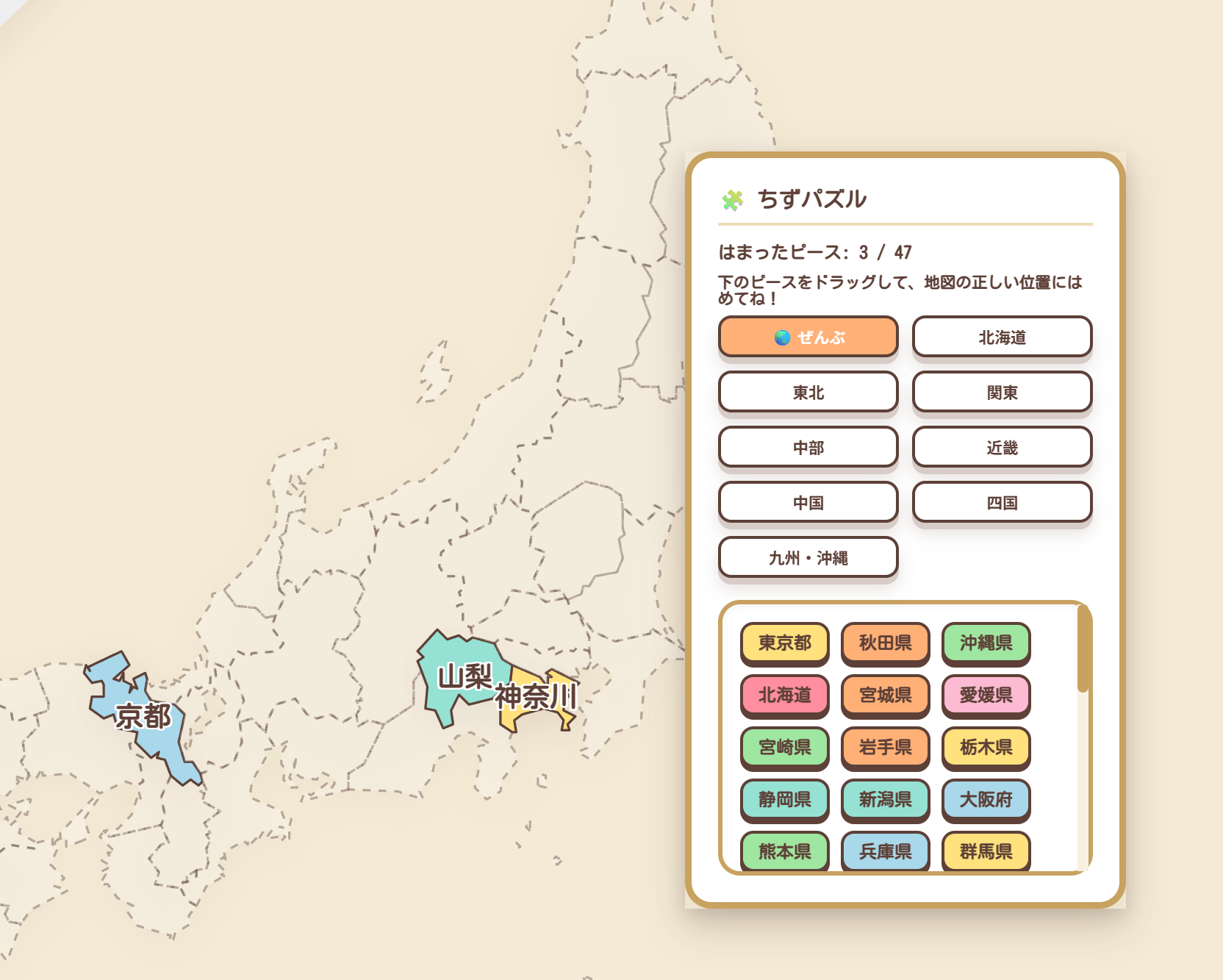Screen dimensions: 1223x980
Task: Pick the 東京都 puzzle piece chip
Action: [784, 643]
